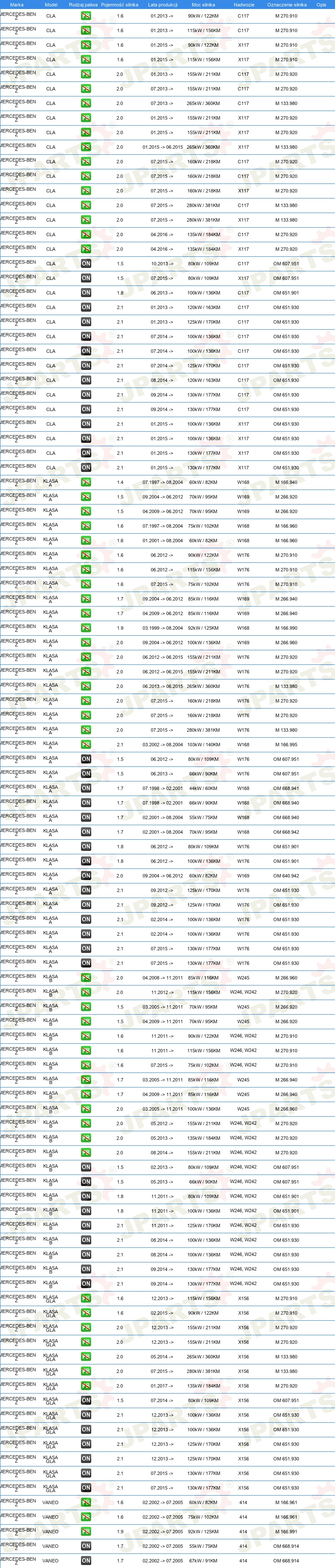Select displacement 1.8 in CLA 06.2013 row
Viewport: 335px width, 1568px height.
pyautogui.click(x=120, y=293)
